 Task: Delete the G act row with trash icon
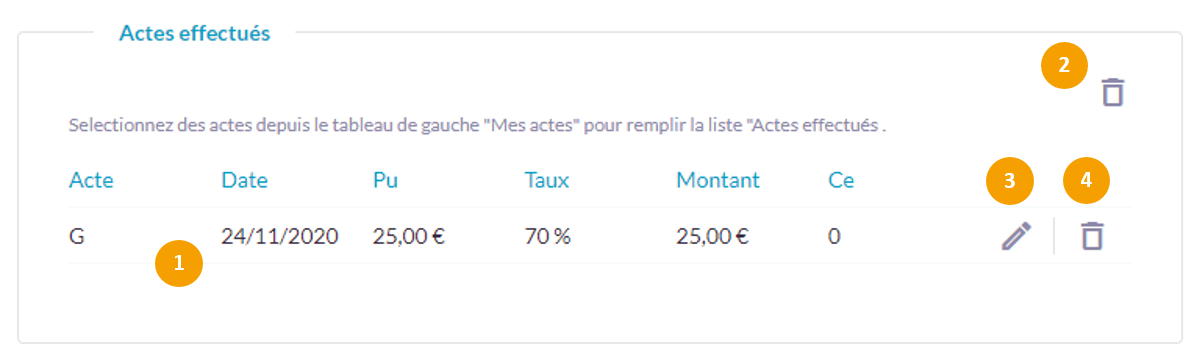1092,236
